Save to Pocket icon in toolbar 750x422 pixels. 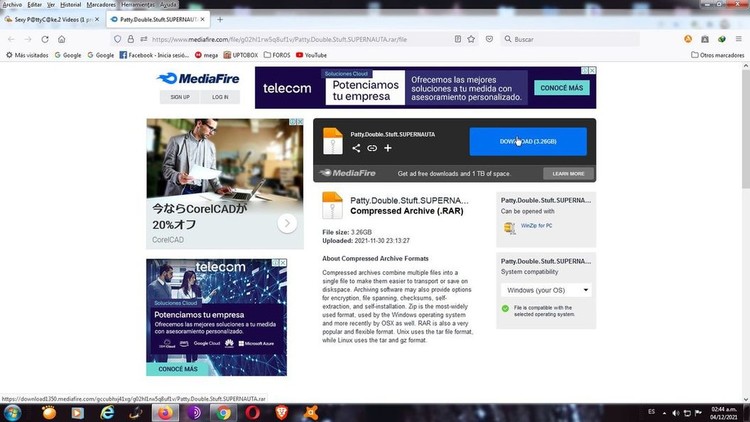tap(489, 39)
